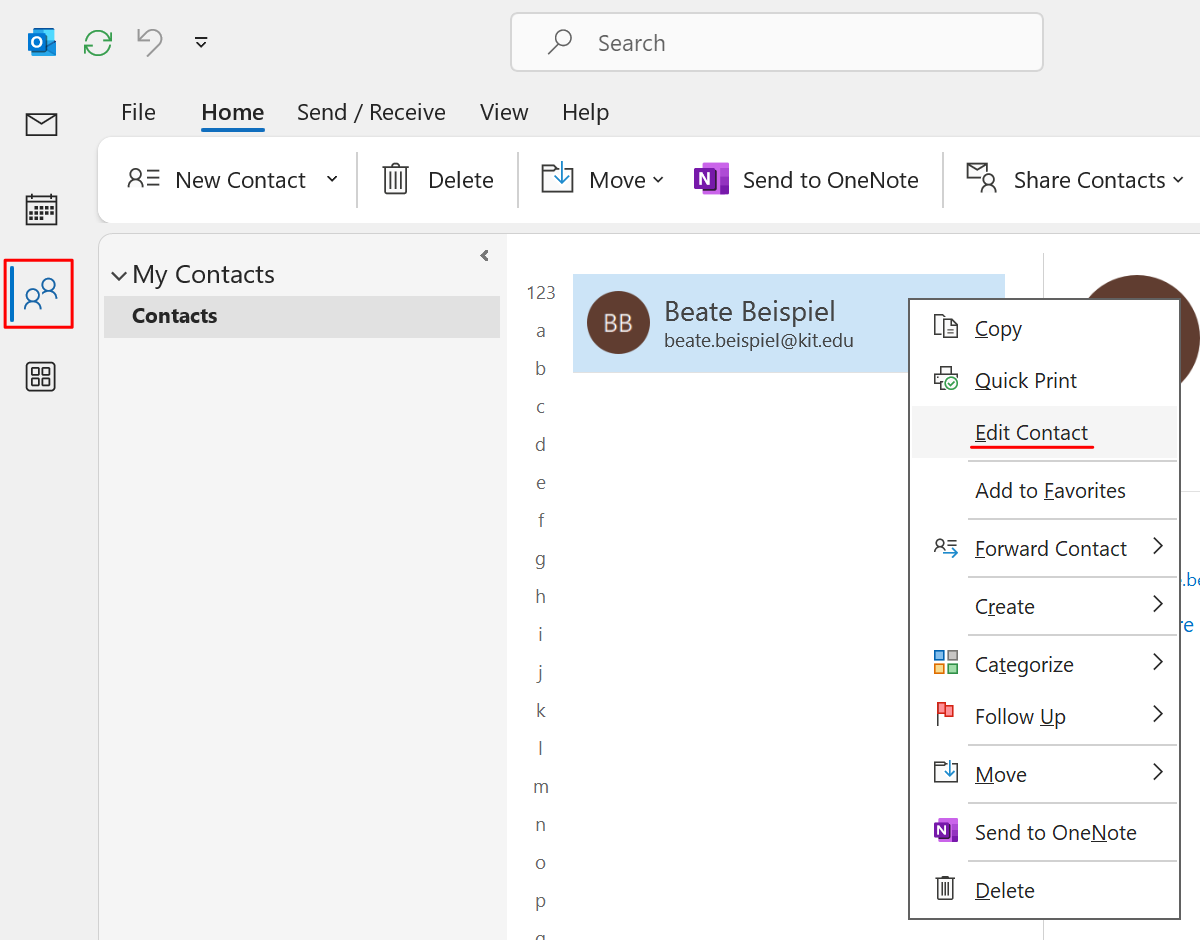Choose Quick Print in context menu

click(1044, 380)
